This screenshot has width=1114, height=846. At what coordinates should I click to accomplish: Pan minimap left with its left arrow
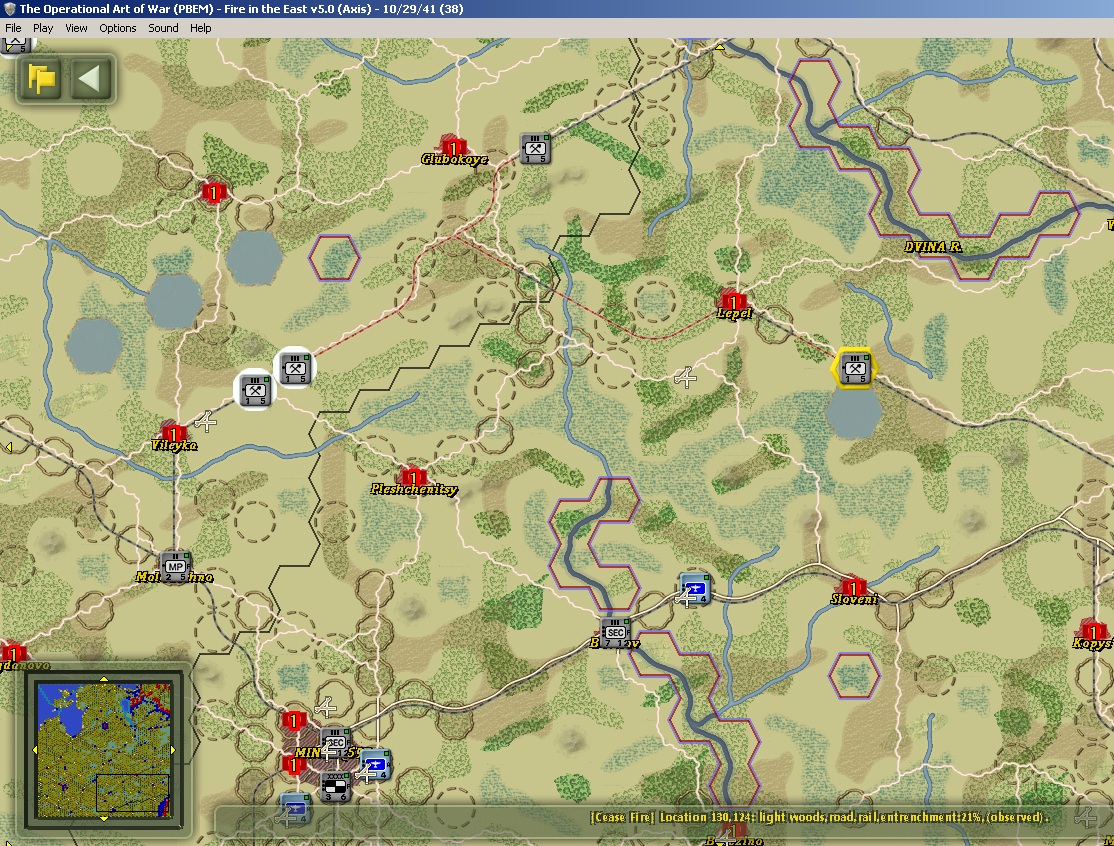[x=35, y=749]
